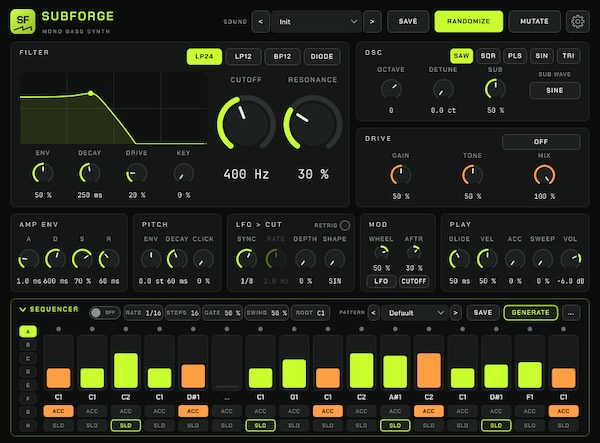
Task: Open the Sound preset dropdown showing Init
Action: pos(316,21)
